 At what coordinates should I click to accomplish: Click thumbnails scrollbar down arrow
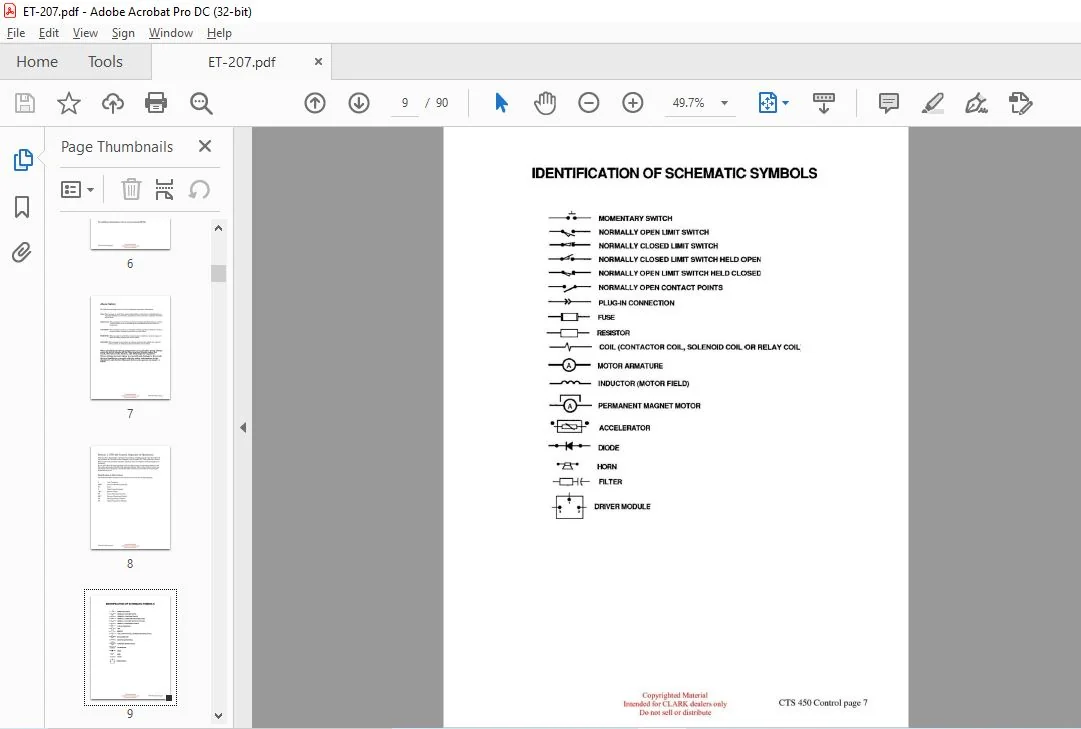point(219,716)
